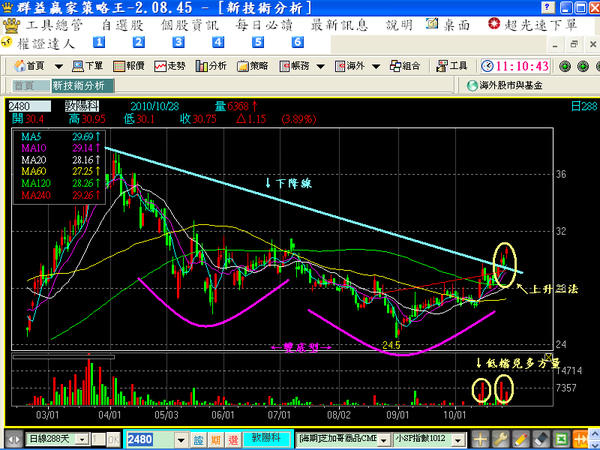The width and height of the screenshot is (600, 450).
Task: Toggle the 選 options filter button
Action: click(x=233, y=440)
